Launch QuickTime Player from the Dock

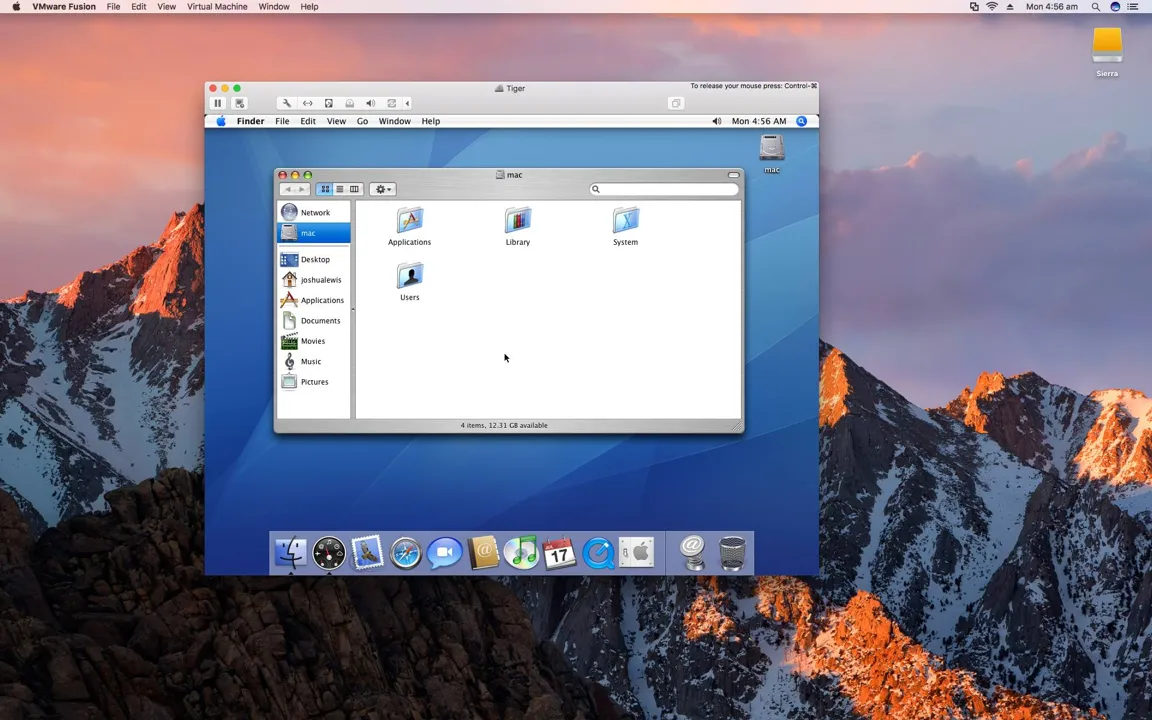pos(599,553)
